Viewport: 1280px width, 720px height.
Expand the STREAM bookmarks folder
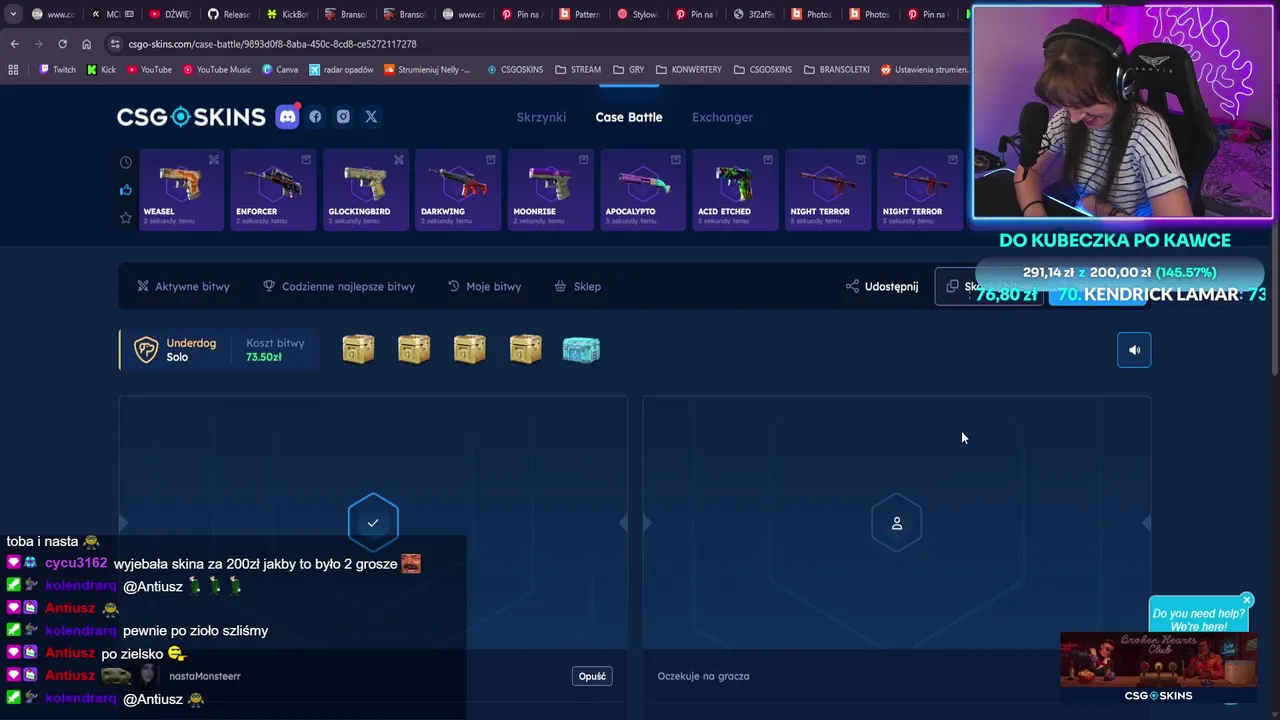[578, 70]
